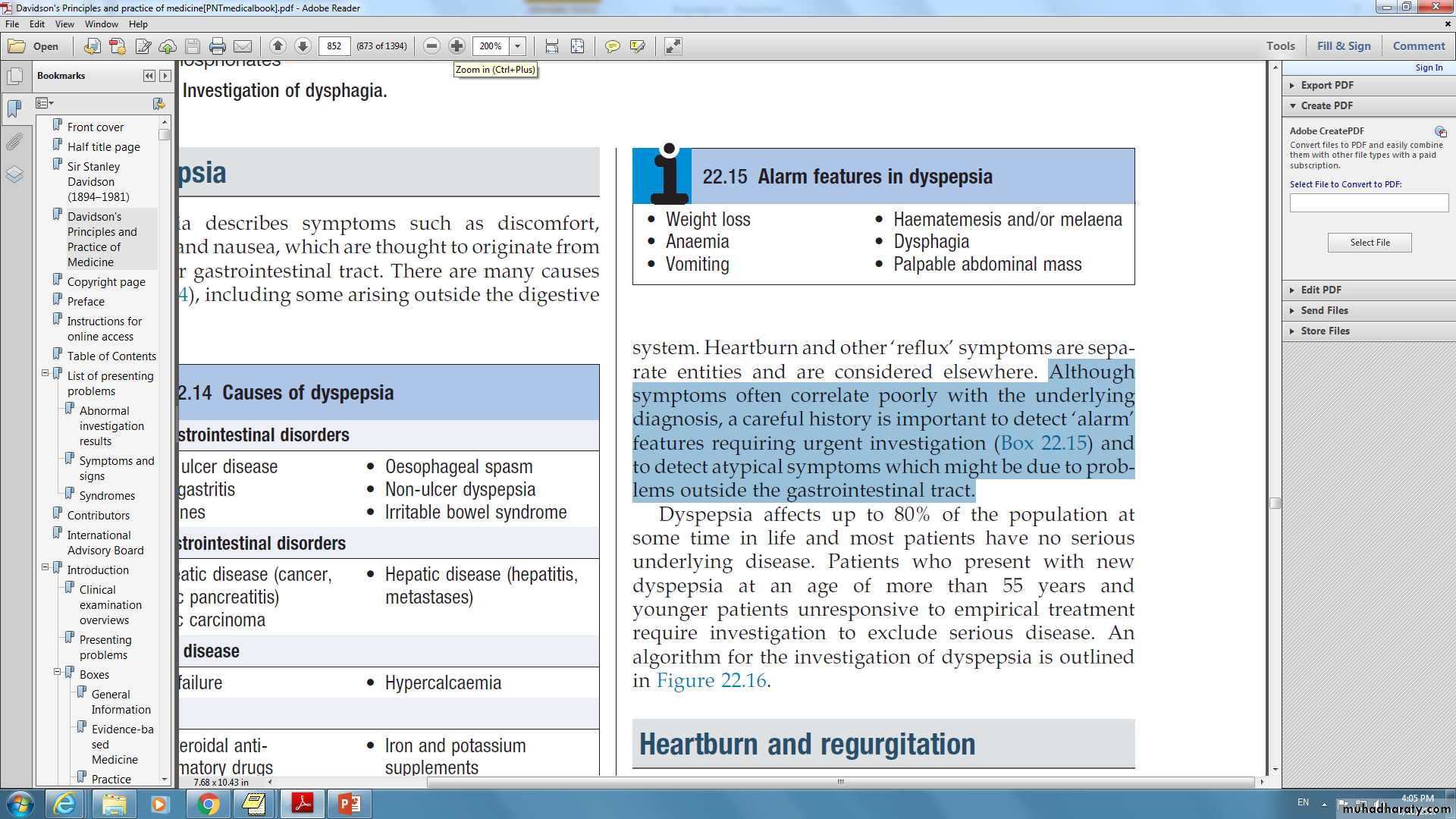Image resolution: width=1456 pixels, height=819 pixels.
Task: Toggle the Attachments paperclip pane
Action: point(14,142)
